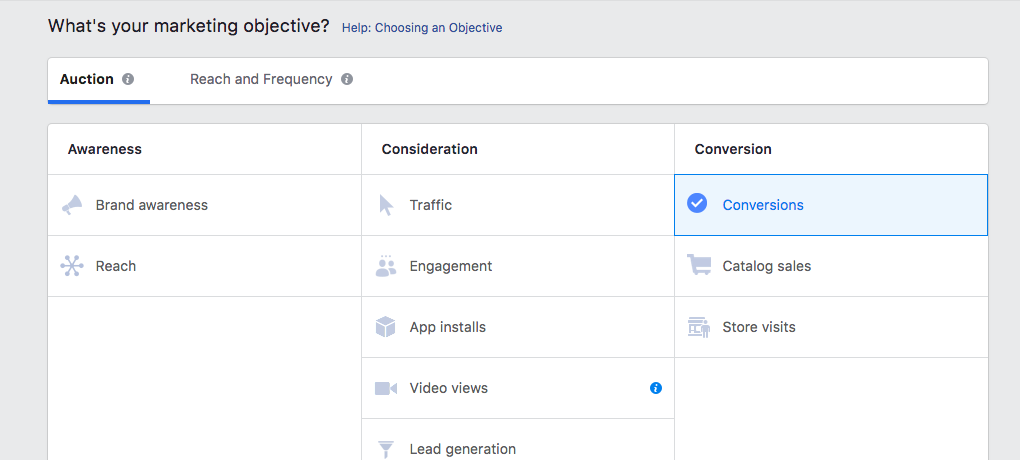1020x460 pixels.
Task: Click the Catalog sales cart icon
Action: point(699,266)
